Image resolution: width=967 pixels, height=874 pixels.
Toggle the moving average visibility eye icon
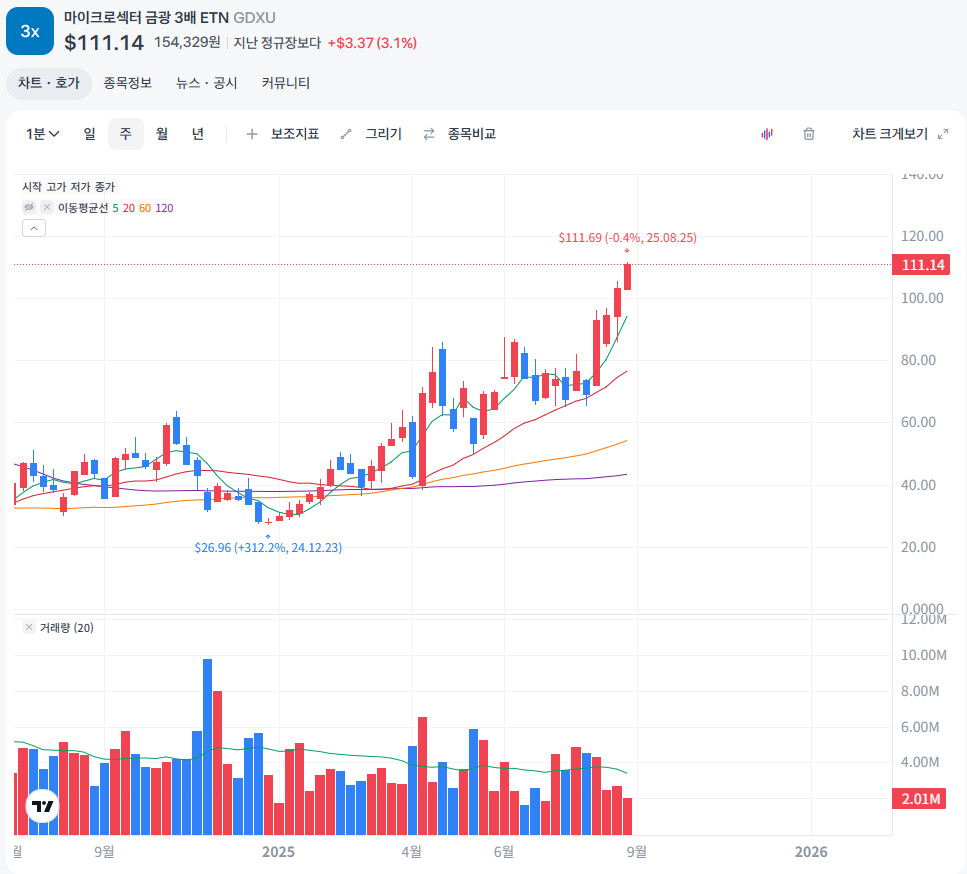[x=29, y=207]
